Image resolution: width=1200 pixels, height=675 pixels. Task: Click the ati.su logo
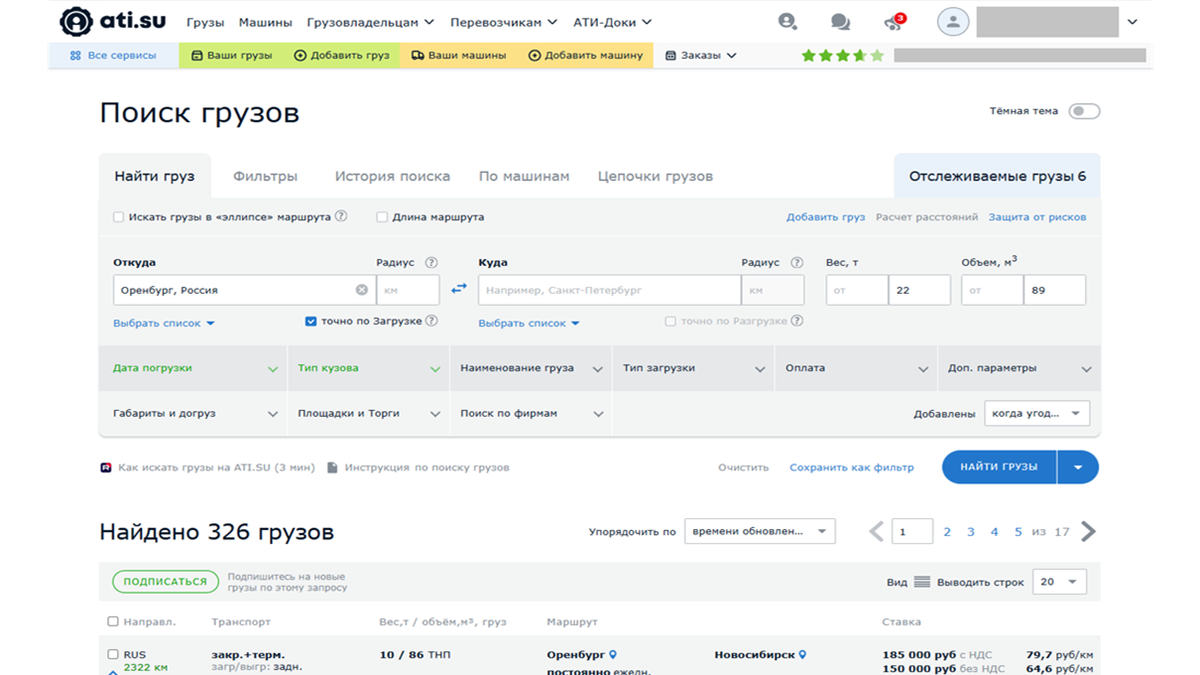point(113,22)
